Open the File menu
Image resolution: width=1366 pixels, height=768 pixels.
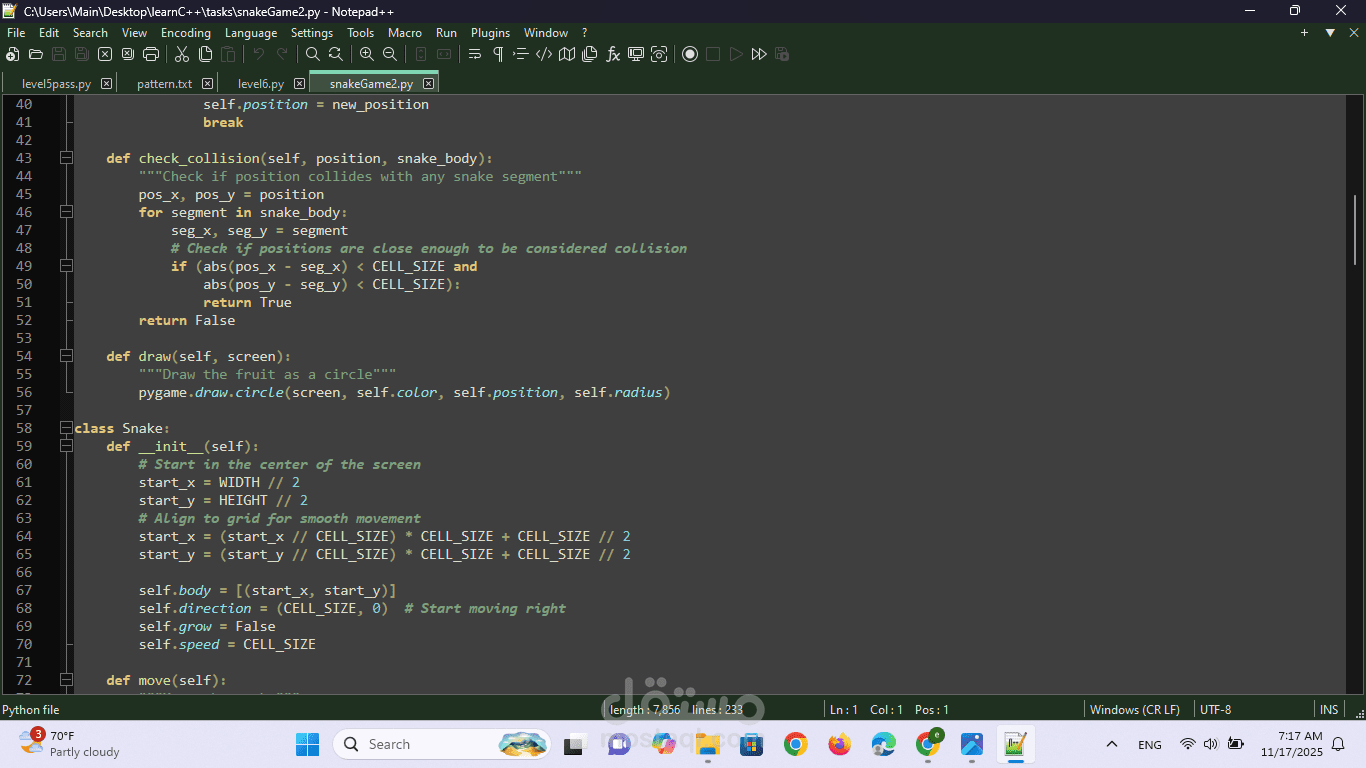click(16, 33)
